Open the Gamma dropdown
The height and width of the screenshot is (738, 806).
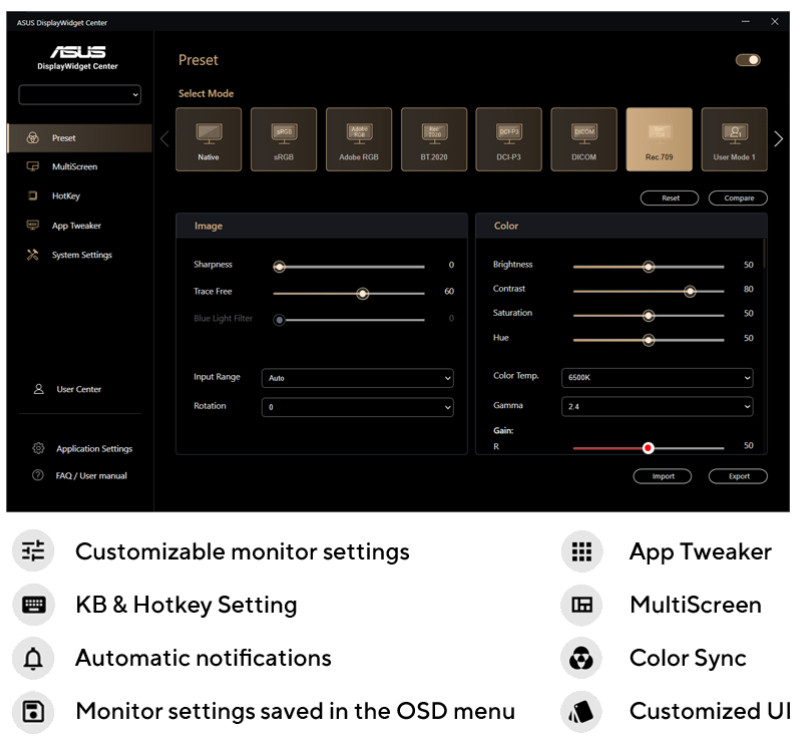click(659, 407)
